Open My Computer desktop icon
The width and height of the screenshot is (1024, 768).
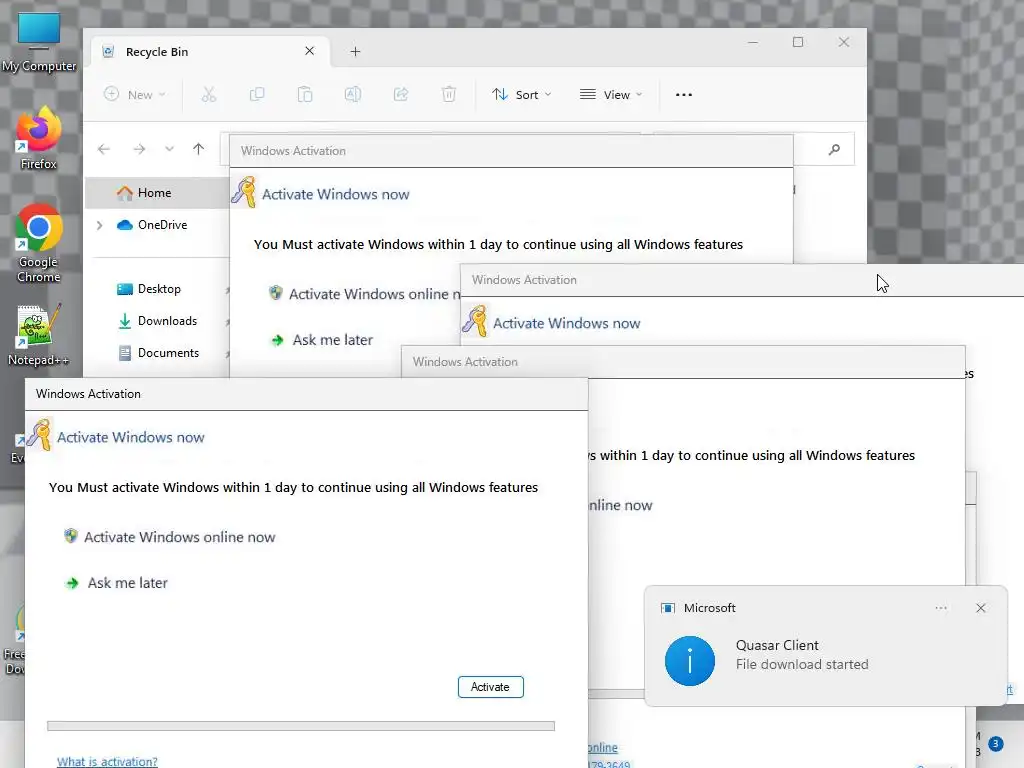click(x=39, y=41)
